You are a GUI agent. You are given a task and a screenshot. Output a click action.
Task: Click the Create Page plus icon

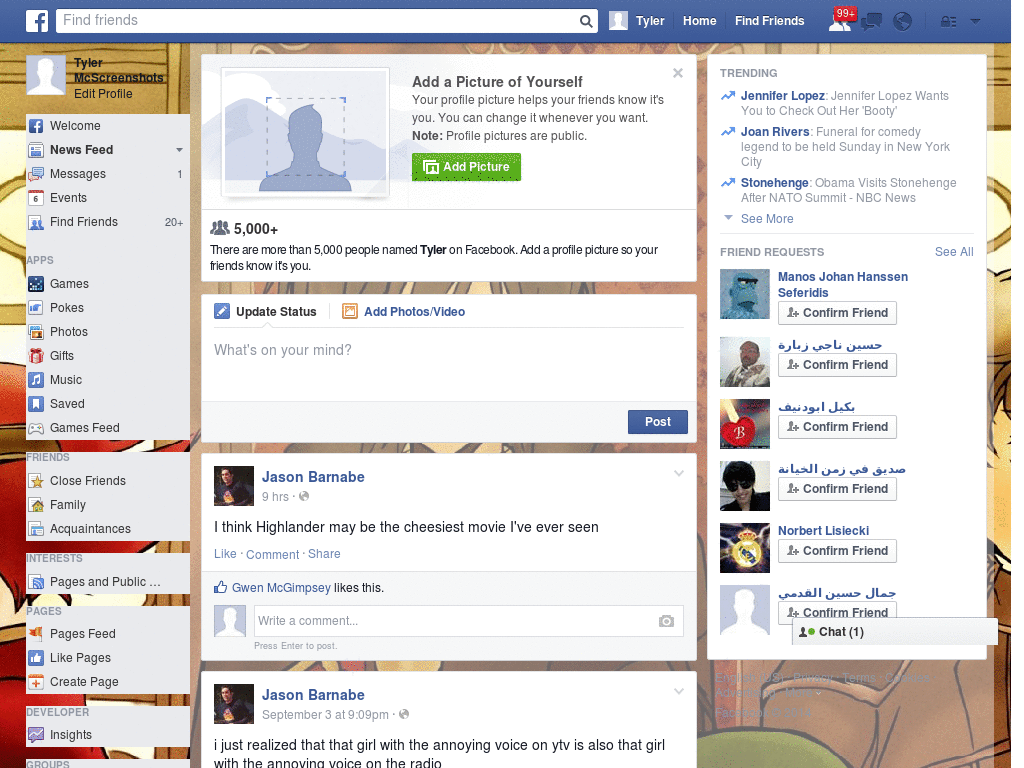(36, 682)
